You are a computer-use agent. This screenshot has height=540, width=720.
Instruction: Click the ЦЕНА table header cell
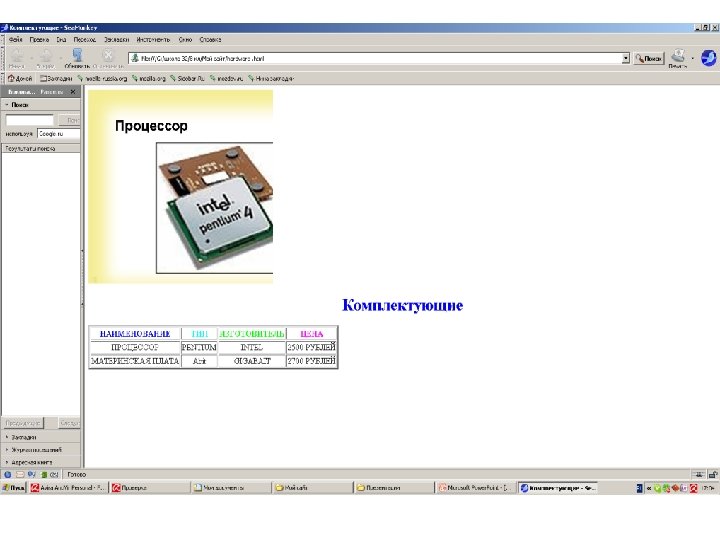(311, 334)
